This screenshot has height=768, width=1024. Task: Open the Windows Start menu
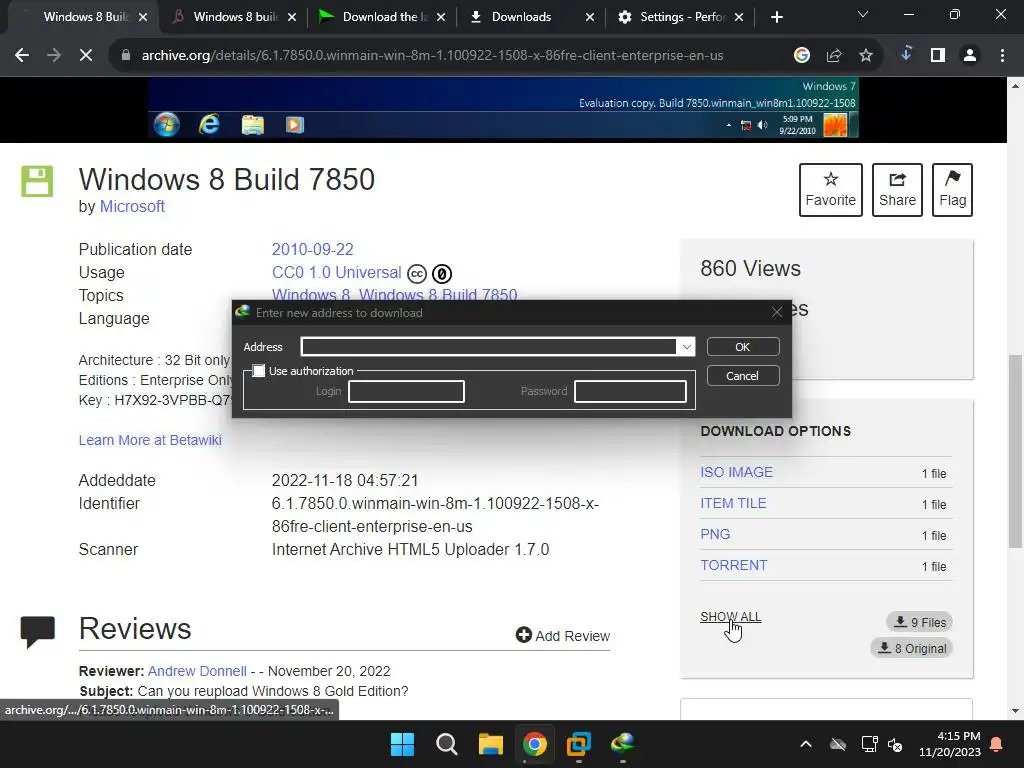(x=402, y=744)
